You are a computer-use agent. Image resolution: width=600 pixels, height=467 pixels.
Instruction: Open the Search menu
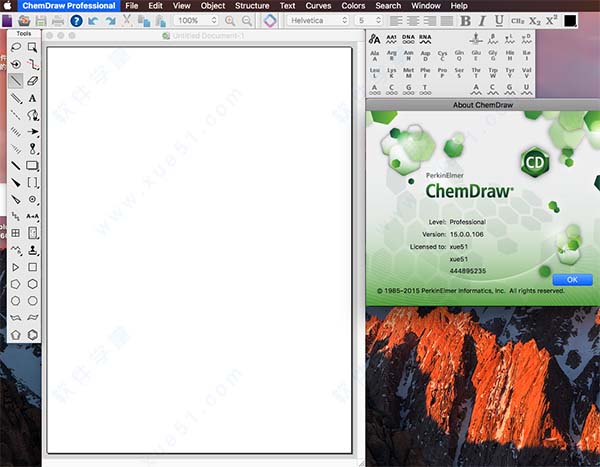click(388, 6)
